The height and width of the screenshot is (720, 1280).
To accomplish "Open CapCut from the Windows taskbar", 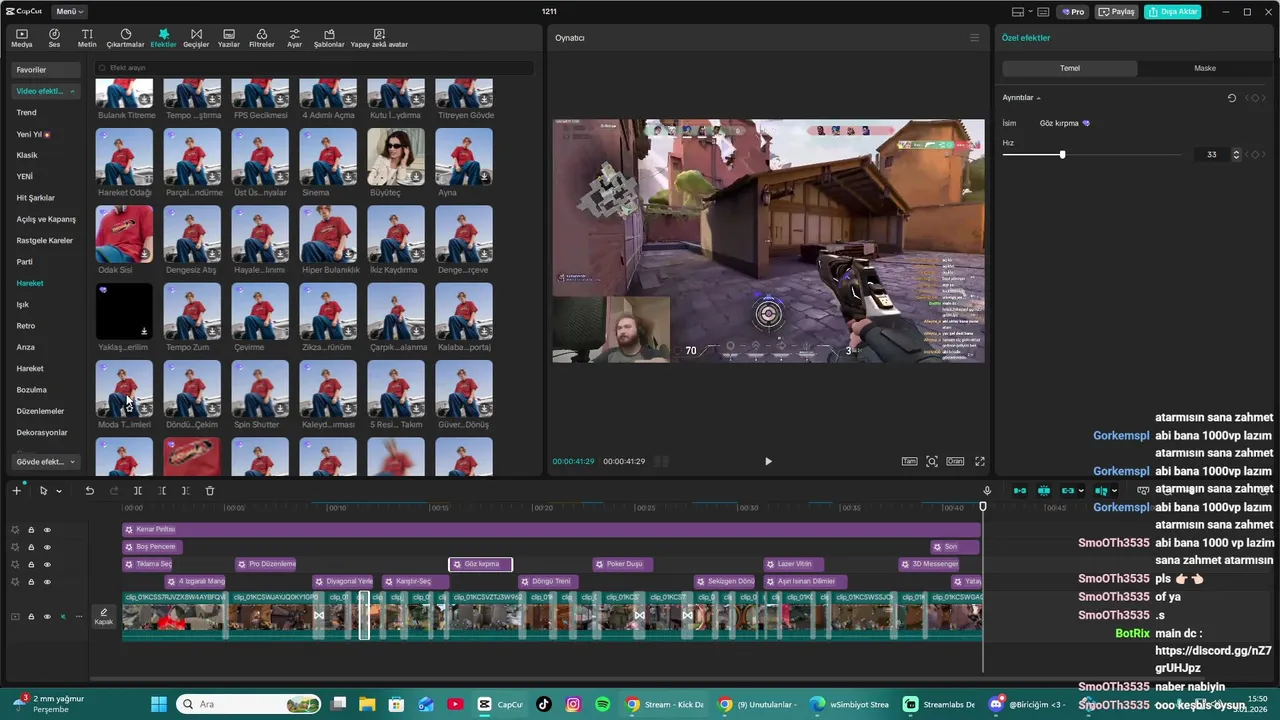I will tap(500, 704).
